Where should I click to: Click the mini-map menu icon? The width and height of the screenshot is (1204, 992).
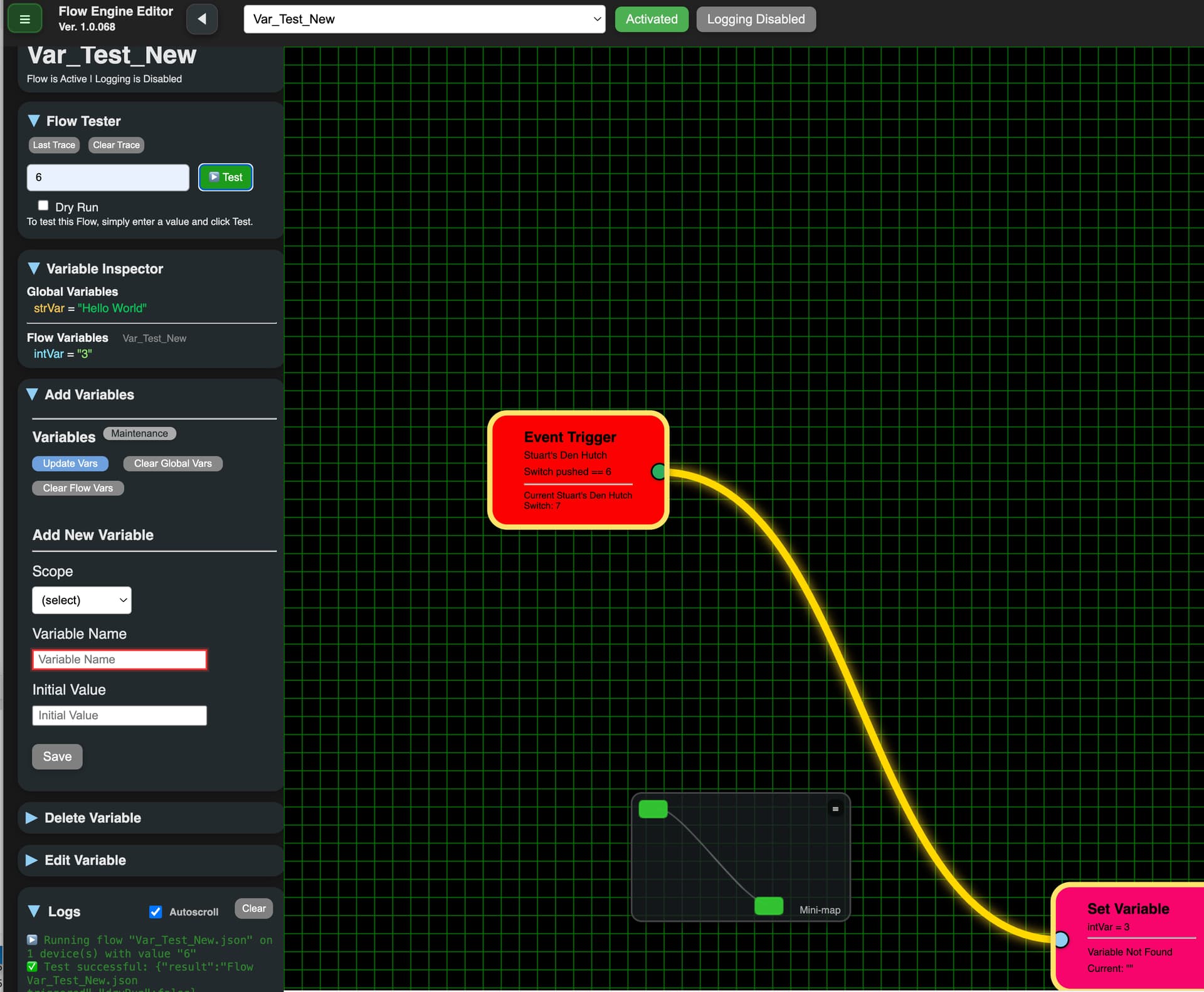pyautogui.click(x=835, y=809)
